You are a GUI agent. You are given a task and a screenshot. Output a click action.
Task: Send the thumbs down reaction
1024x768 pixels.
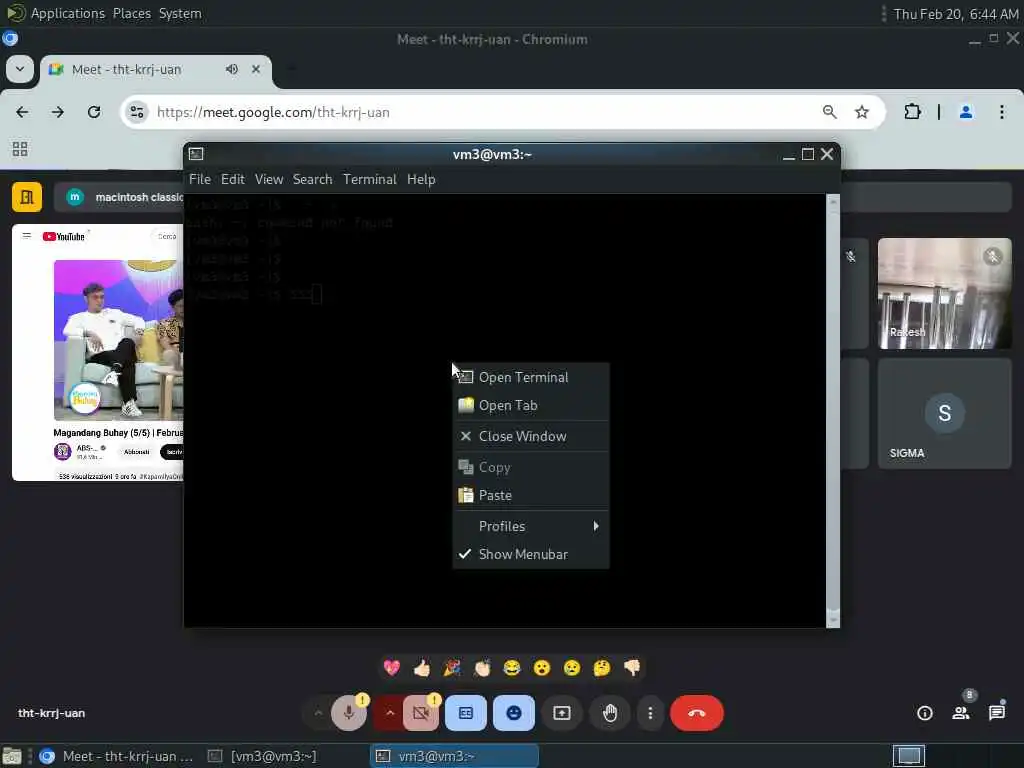point(632,667)
